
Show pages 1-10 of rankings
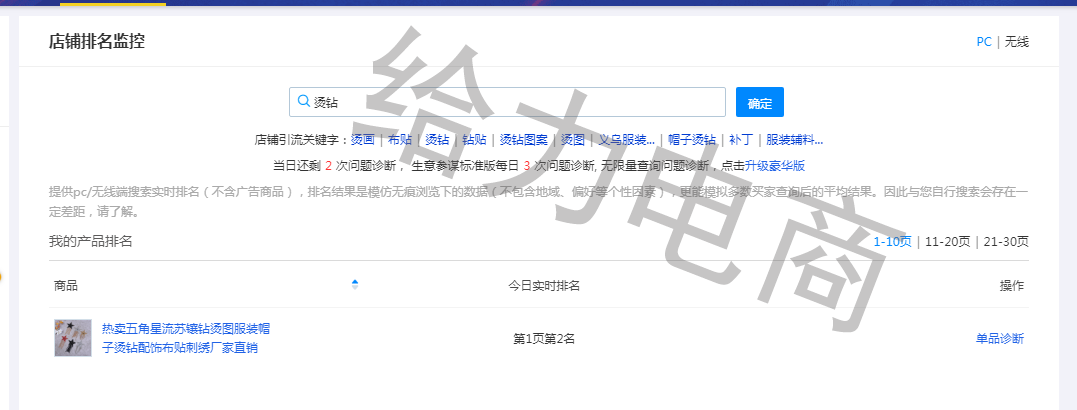pyautogui.click(x=892, y=241)
